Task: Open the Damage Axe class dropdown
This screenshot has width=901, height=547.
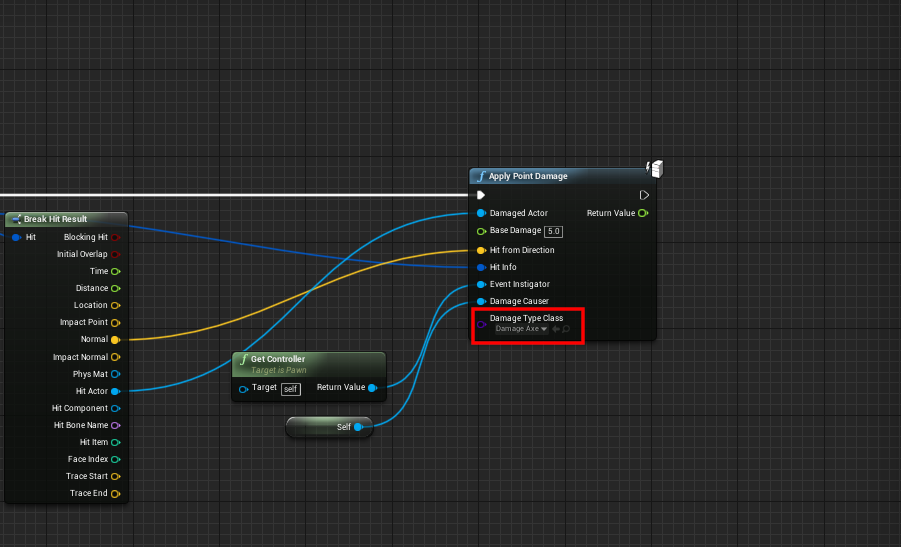Action: [521, 329]
